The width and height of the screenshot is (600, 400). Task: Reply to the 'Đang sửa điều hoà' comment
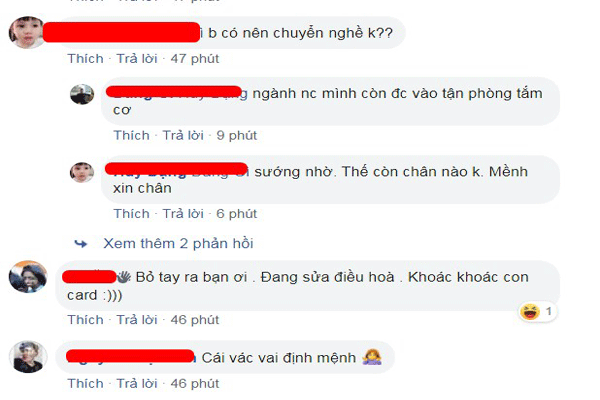tap(137, 320)
